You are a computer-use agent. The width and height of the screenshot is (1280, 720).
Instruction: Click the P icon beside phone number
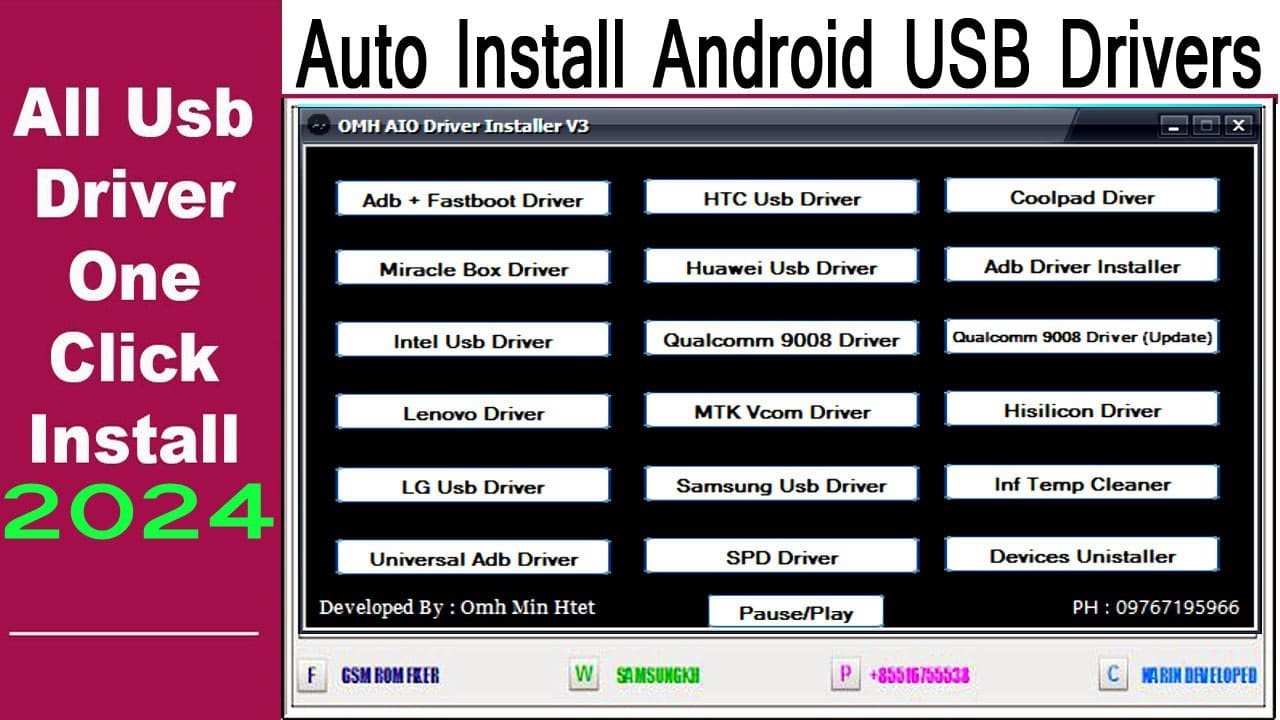[845, 674]
